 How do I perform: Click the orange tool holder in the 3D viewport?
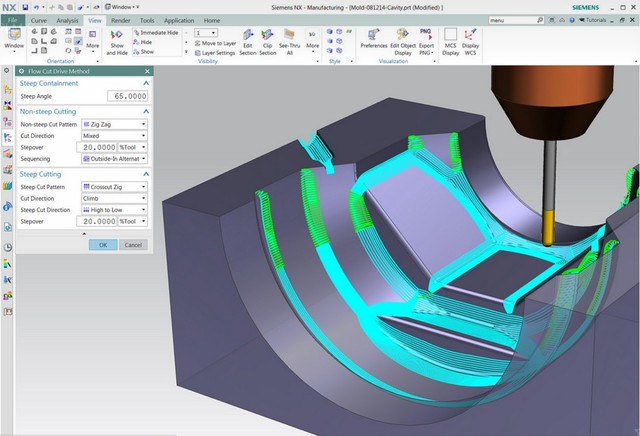[552, 102]
